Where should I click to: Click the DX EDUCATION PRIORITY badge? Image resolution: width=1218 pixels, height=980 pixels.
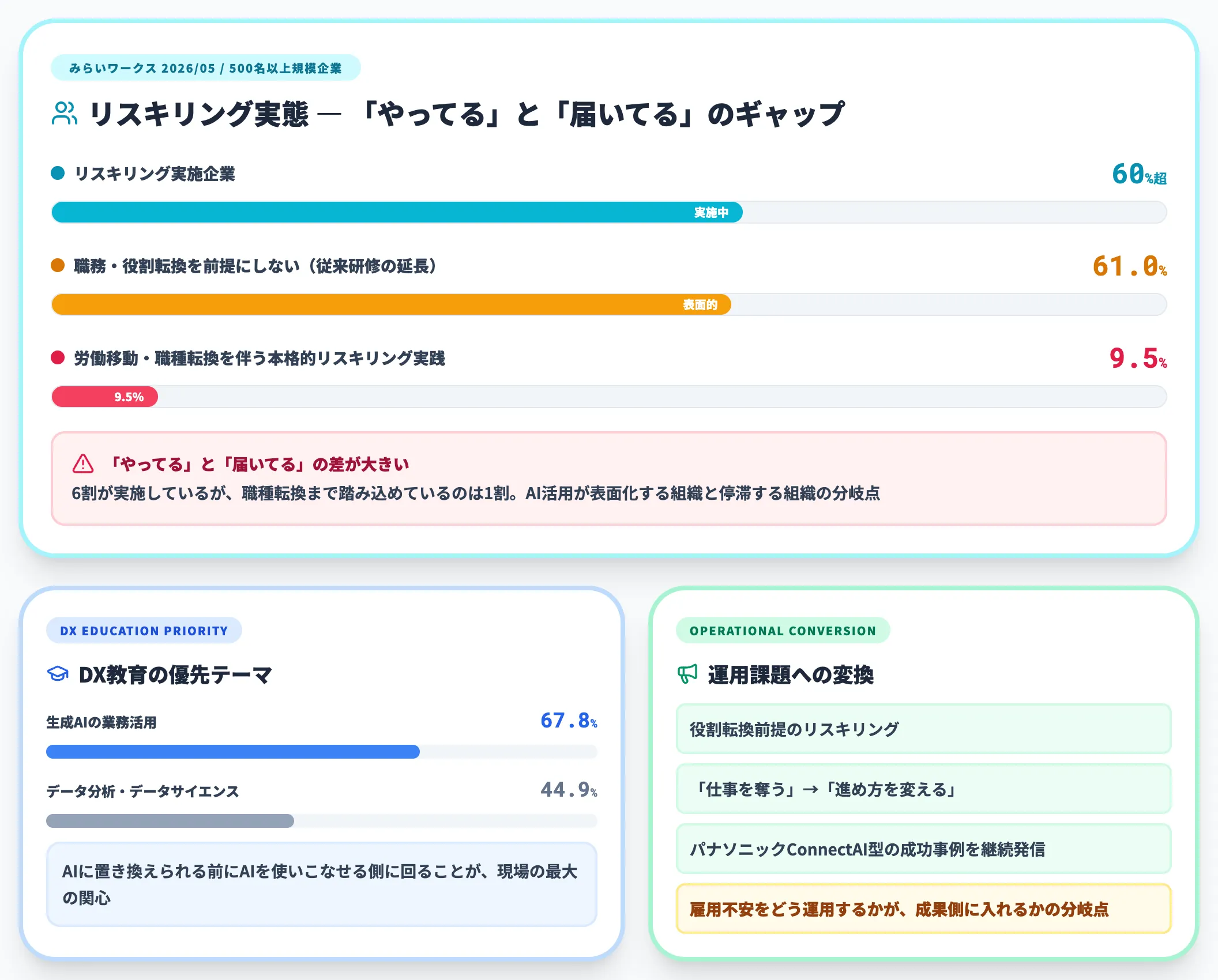tap(144, 631)
